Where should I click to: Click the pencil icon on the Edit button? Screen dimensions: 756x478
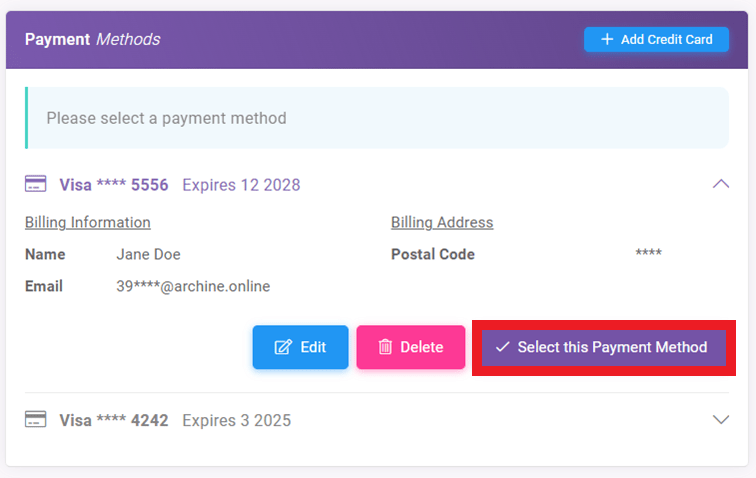point(283,348)
